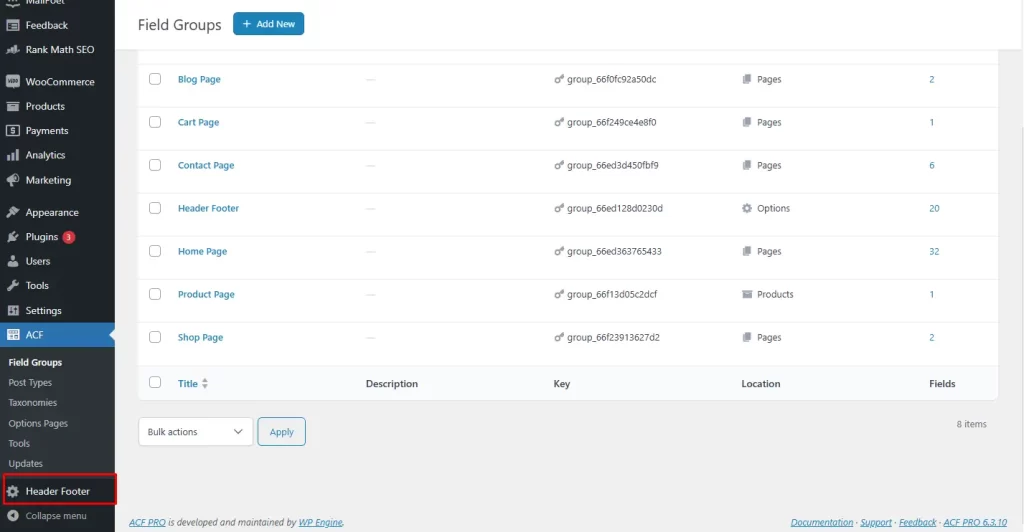Click the Key column header
The width and height of the screenshot is (1024, 532).
[x=562, y=384]
